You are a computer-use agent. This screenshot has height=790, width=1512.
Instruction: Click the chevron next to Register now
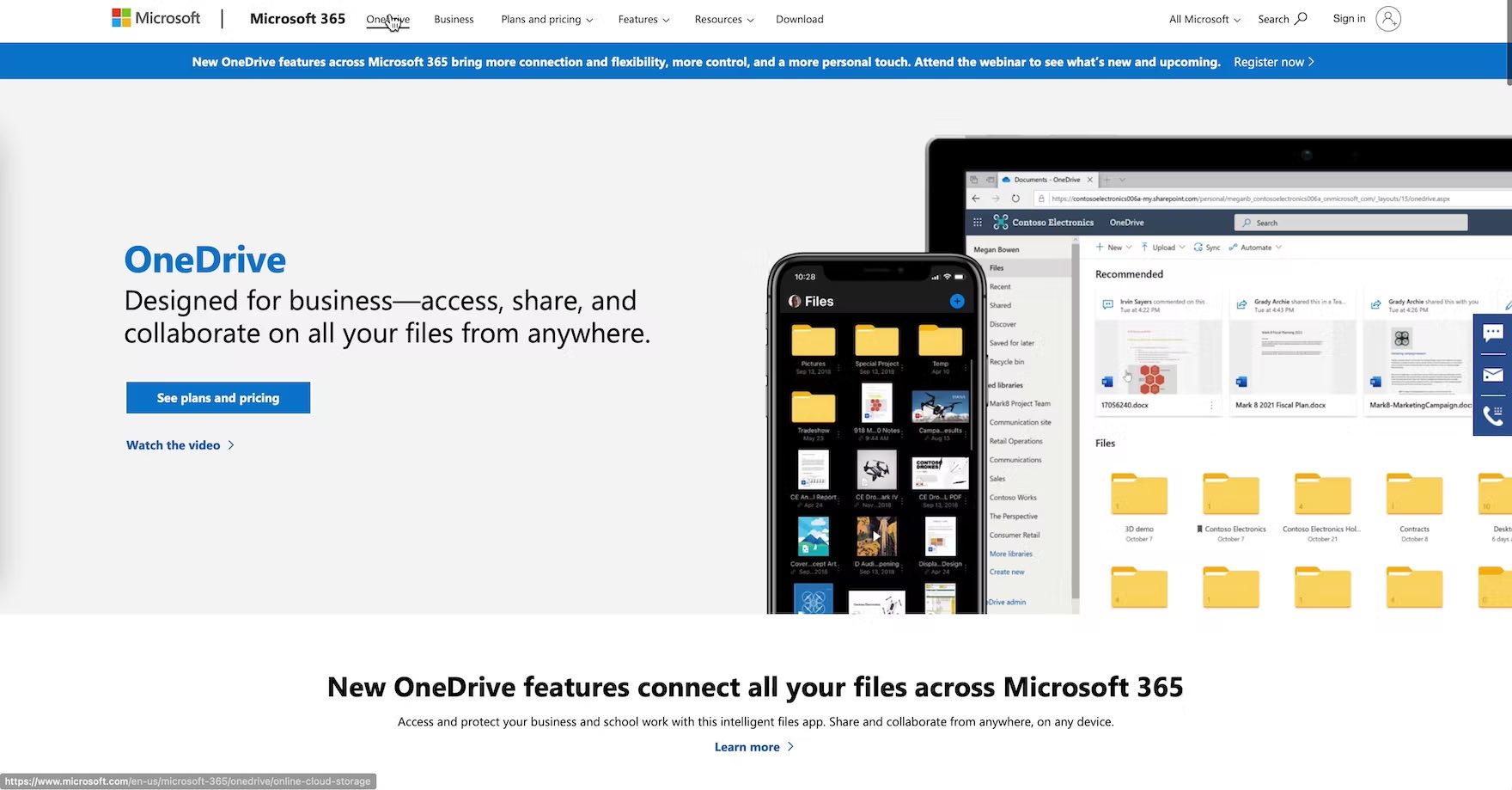pyautogui.click(x=1311, y=62)
